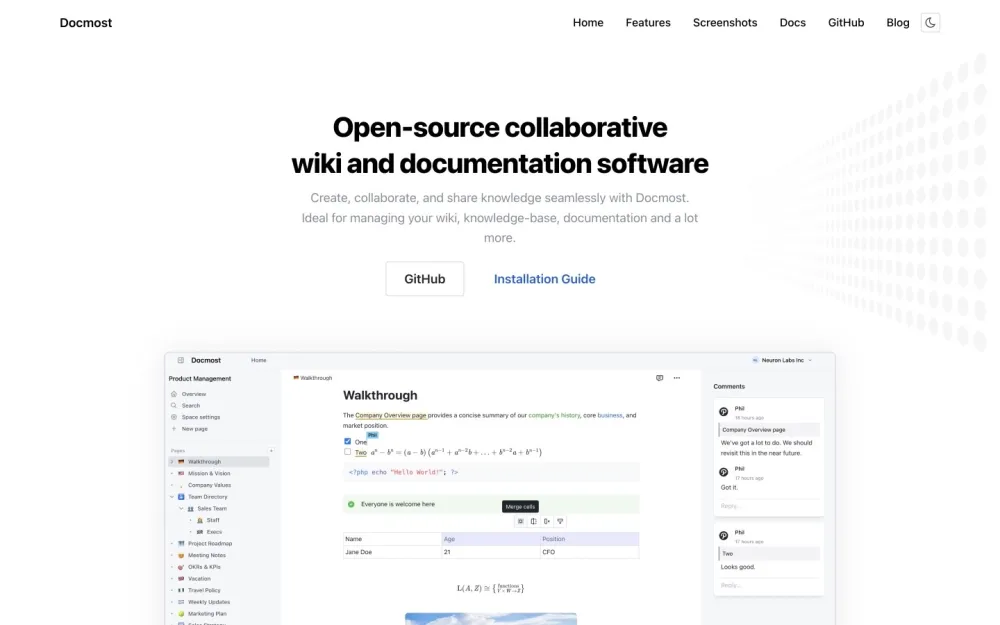1000x625 pixels.
Task: Select the delete icon in the table toolbar
Action: point(560,521)
